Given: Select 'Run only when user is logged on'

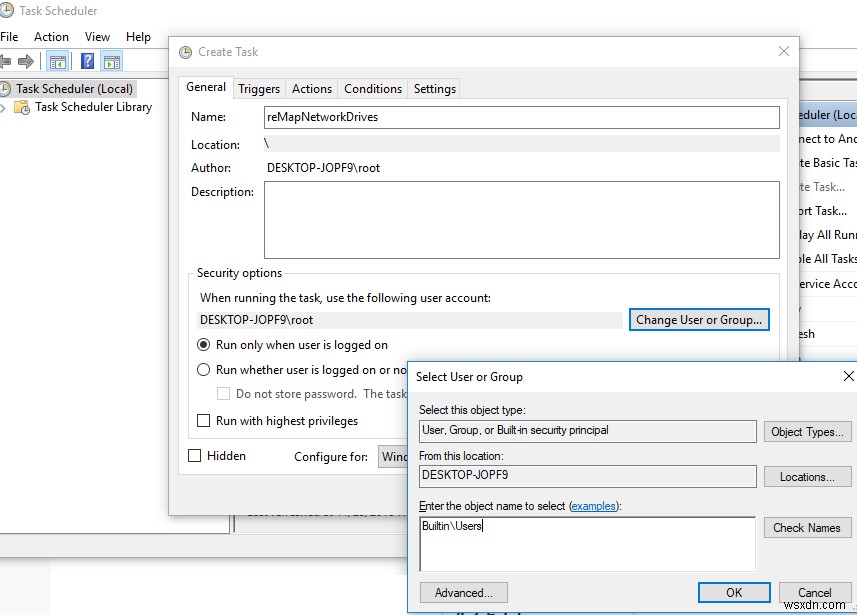Looking at the screenshot, I should point(204,347).
